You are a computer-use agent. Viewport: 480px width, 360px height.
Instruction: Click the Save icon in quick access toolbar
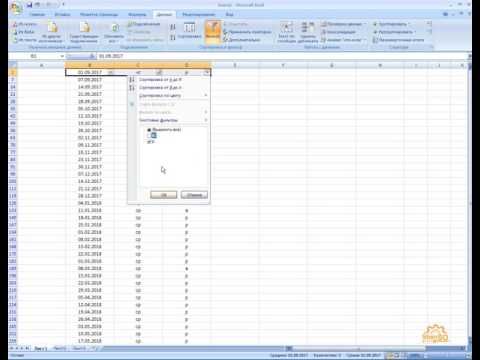pyautogui.click(x=30, y=5)
